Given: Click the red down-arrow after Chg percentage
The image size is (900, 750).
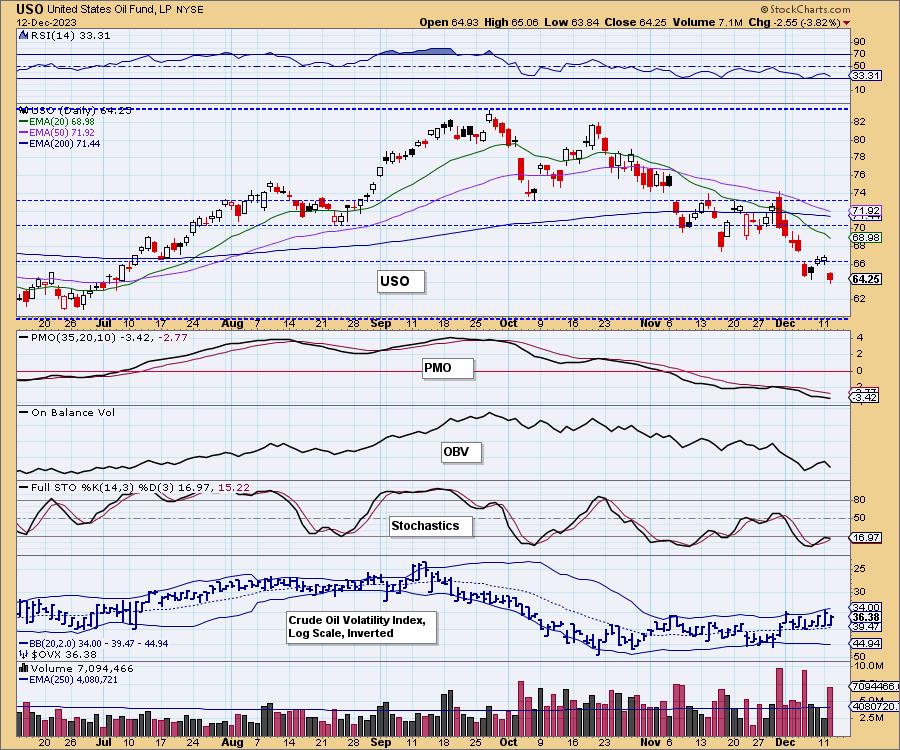Looking at the screenshot, I should click(x=847, y=23).
